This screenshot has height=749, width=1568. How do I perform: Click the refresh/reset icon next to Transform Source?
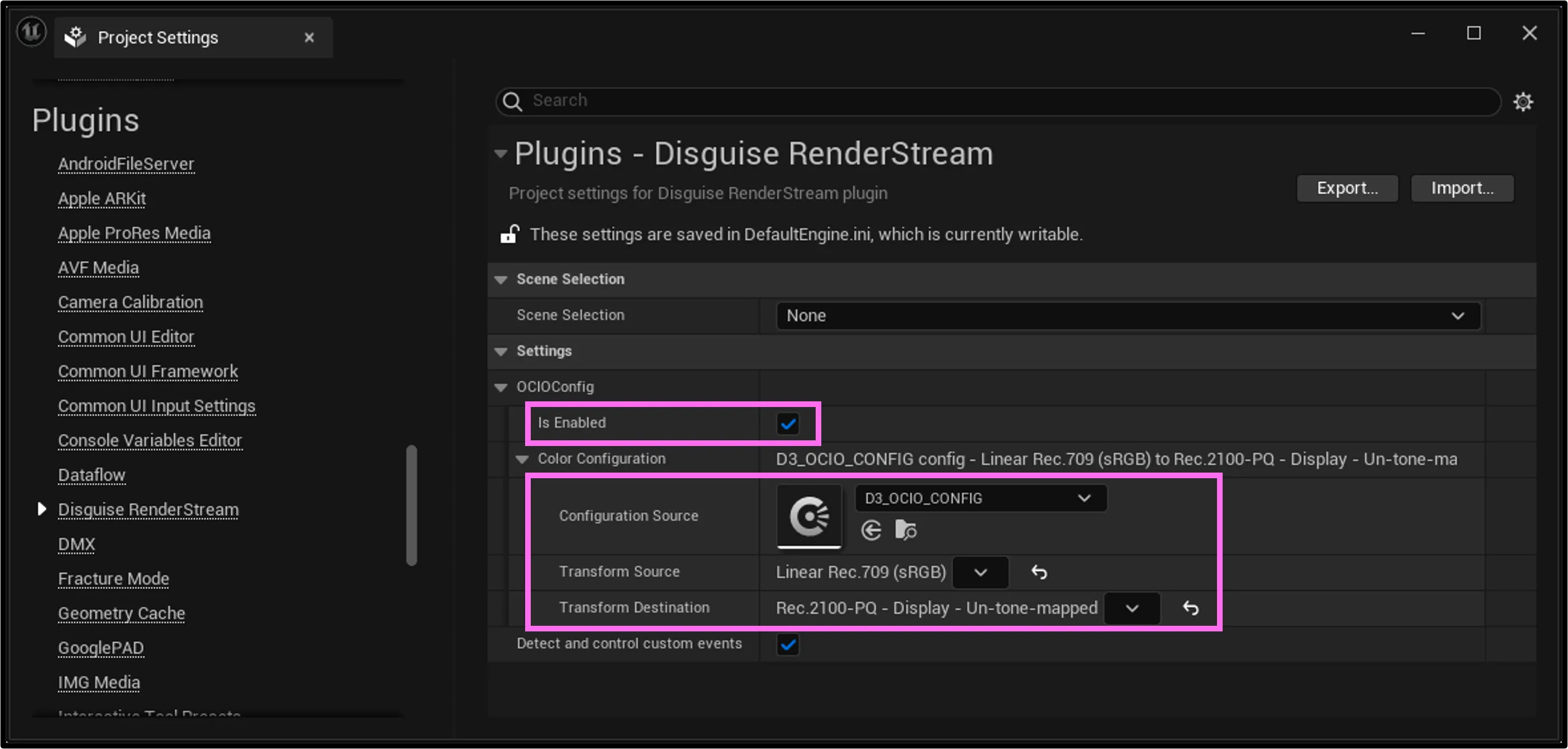tap(1039, 571)
